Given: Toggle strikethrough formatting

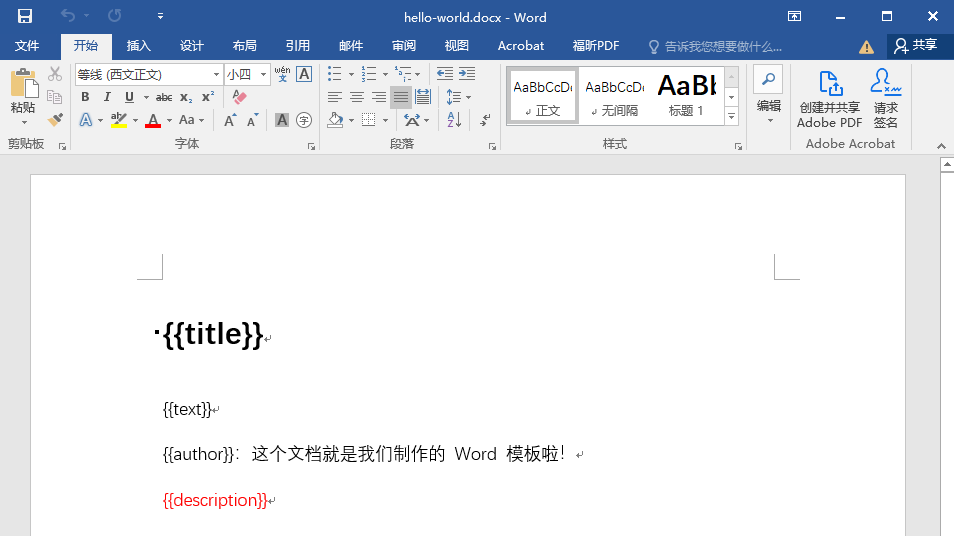Looking at the screenshot, I should [x=164, y=97].
